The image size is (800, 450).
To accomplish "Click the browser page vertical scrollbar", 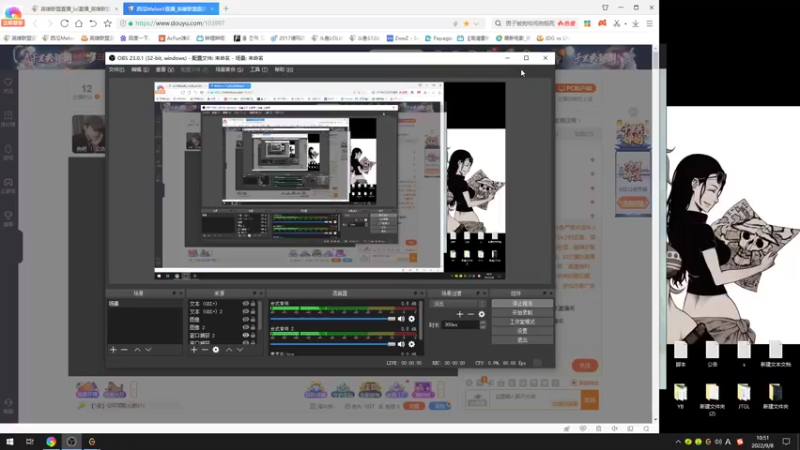I will pyautogui.click(x=656, y=235).
